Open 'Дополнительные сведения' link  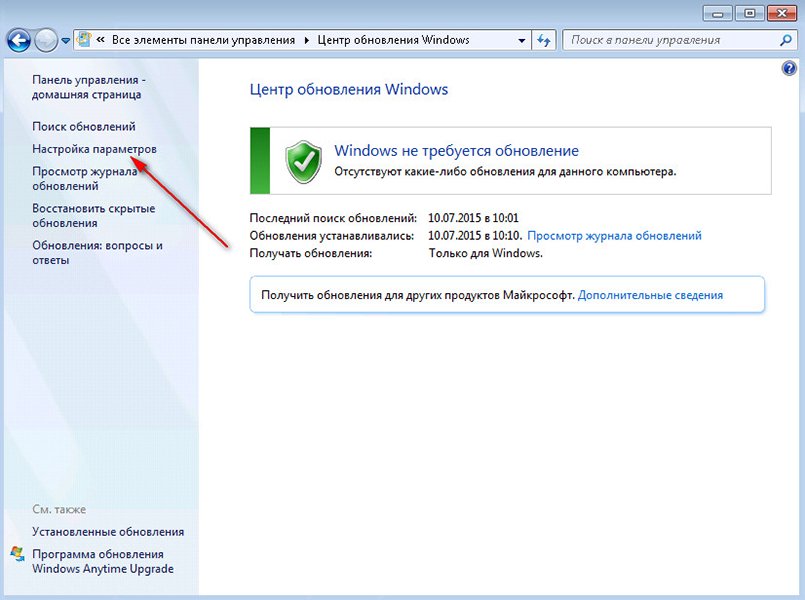point(650,295)
